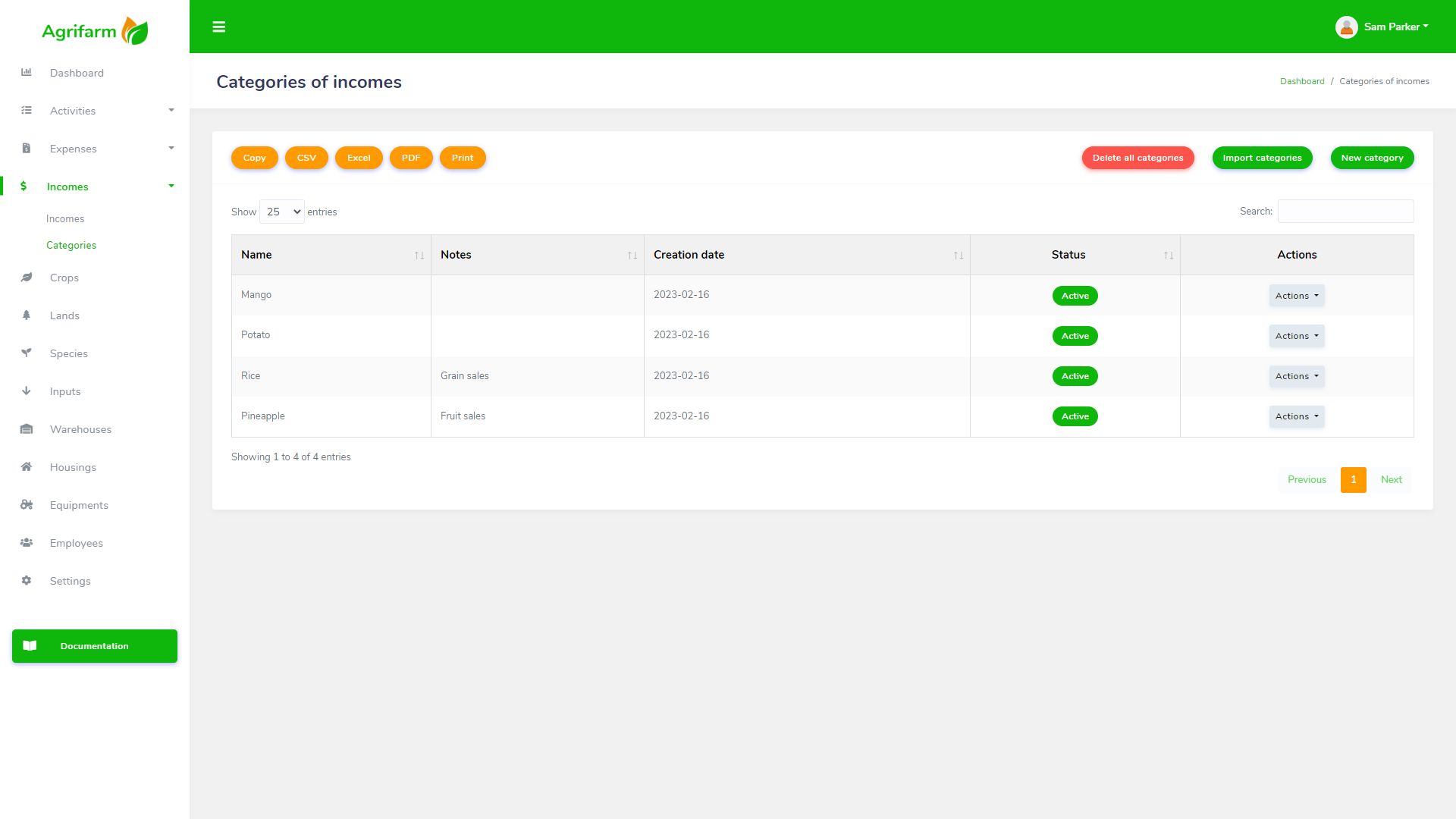1456x819 pixels.
Task: Open Actions dropdown for Mango row
Action: point(1296,296)
